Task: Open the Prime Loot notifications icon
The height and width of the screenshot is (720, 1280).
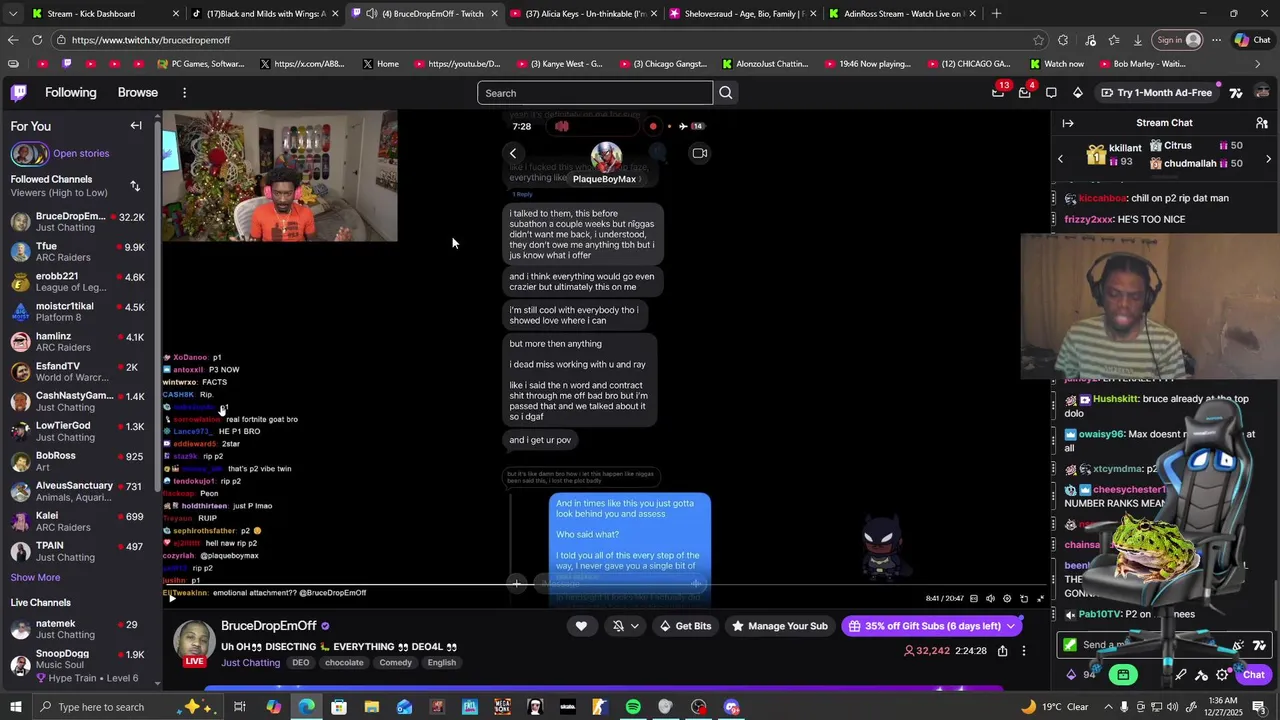Action: coord(998,92)
